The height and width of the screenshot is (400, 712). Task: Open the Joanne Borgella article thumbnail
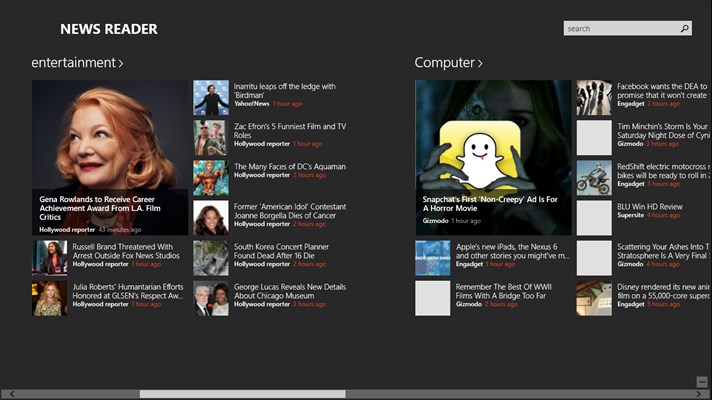pos(211,218)
